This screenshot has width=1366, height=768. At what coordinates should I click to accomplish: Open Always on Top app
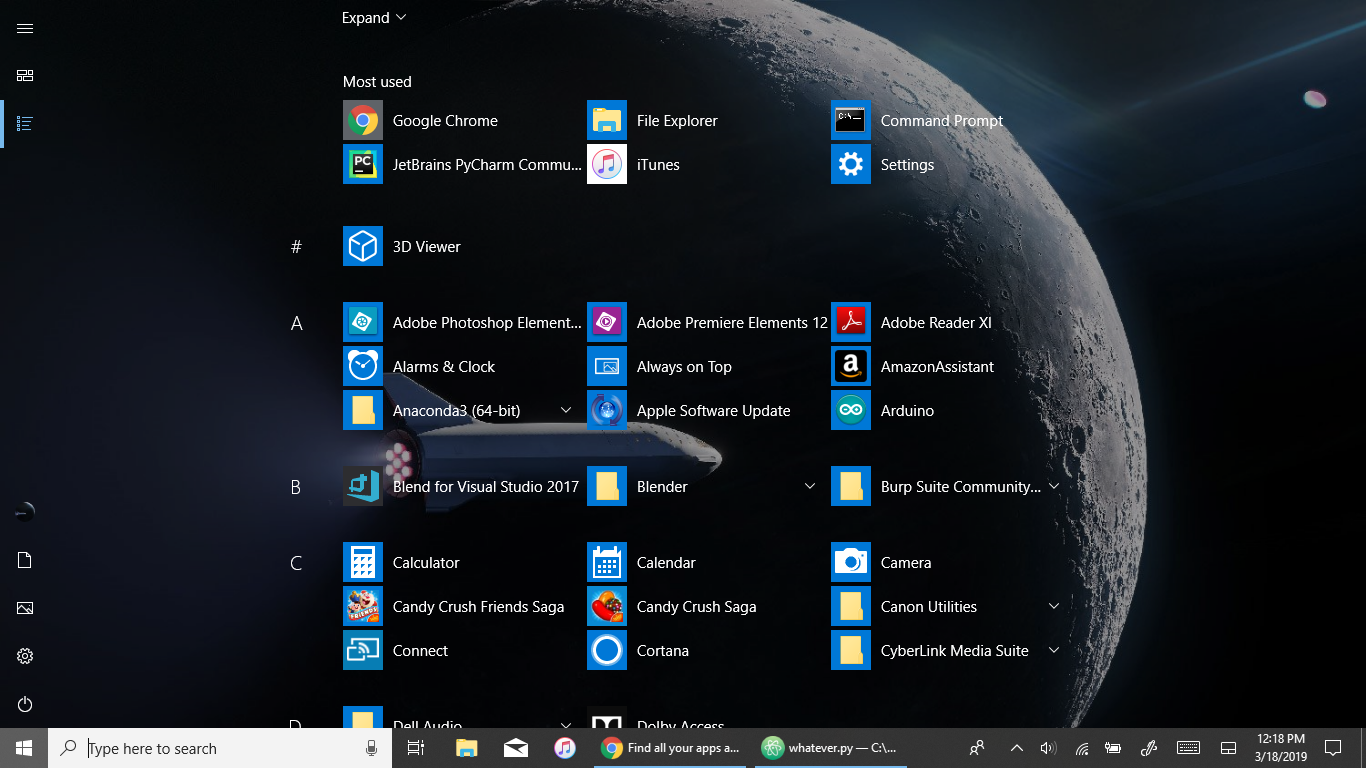[706, 366]
